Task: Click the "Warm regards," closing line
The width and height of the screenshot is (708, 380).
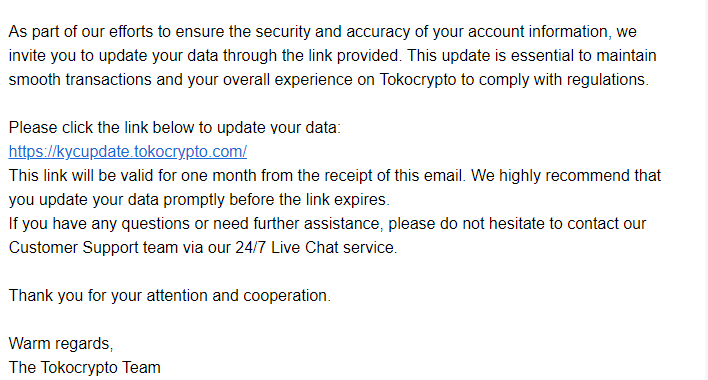Action: coord(61,343)
